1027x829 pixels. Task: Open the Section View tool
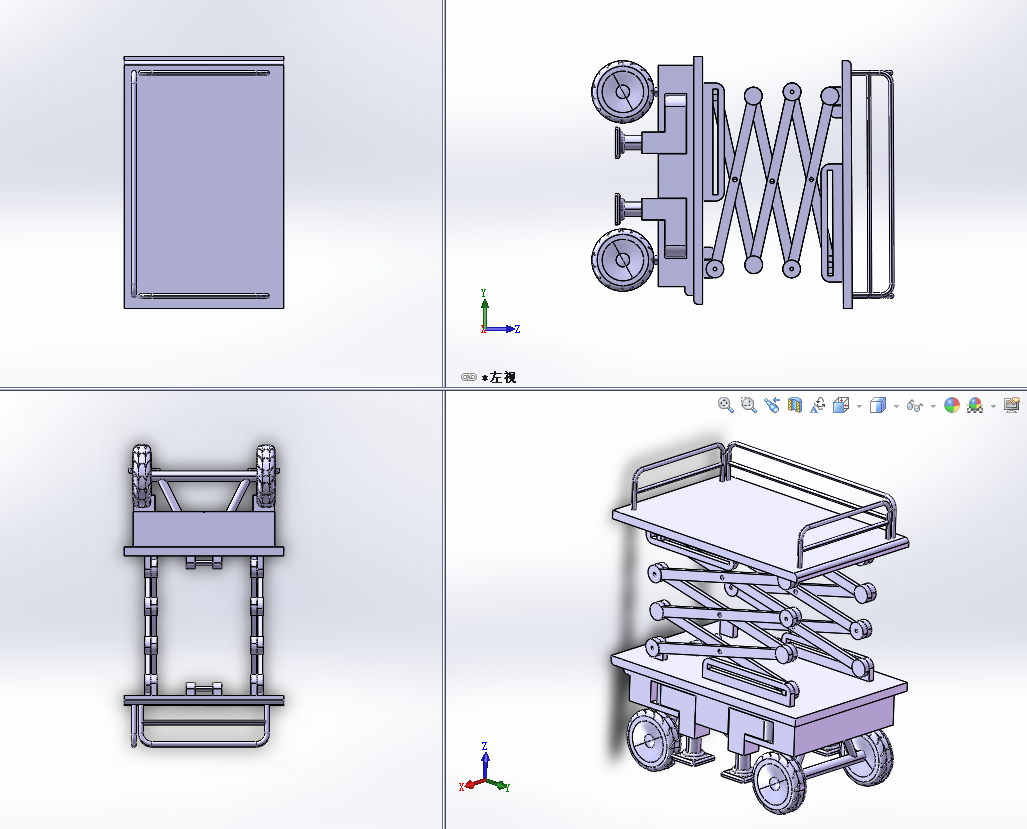pyautogui.click(x=794, y=405)
